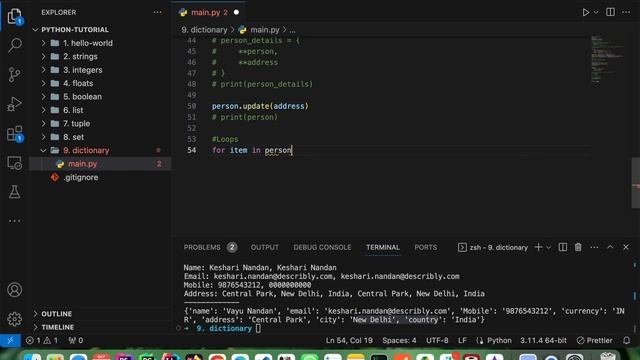Run Python file with play button
640x360 pixels.
coord(585,12)
